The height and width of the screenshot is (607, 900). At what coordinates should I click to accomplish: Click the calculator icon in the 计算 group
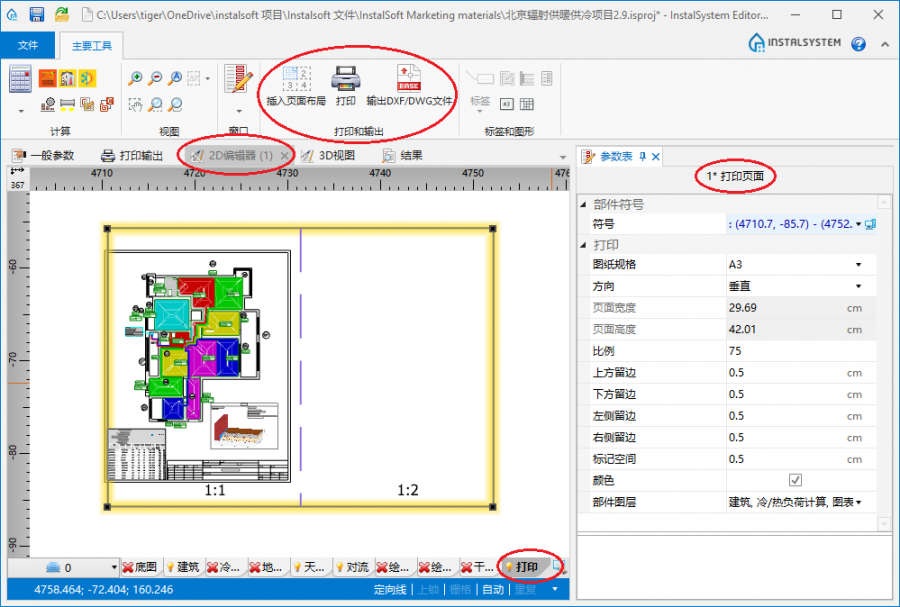pyautogui.click(x=20, y=78)
